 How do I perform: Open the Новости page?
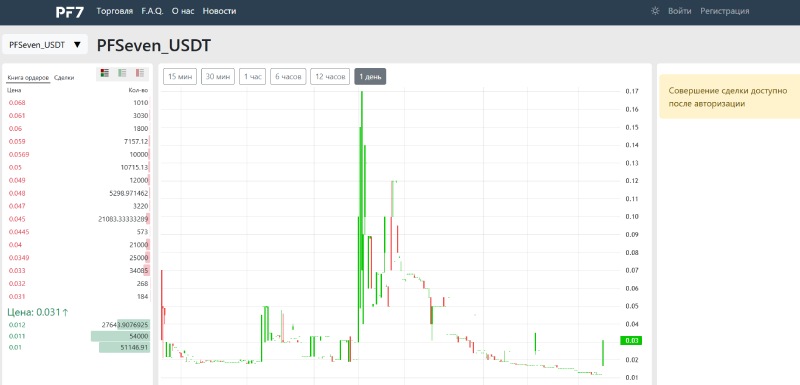coord(219,11)
